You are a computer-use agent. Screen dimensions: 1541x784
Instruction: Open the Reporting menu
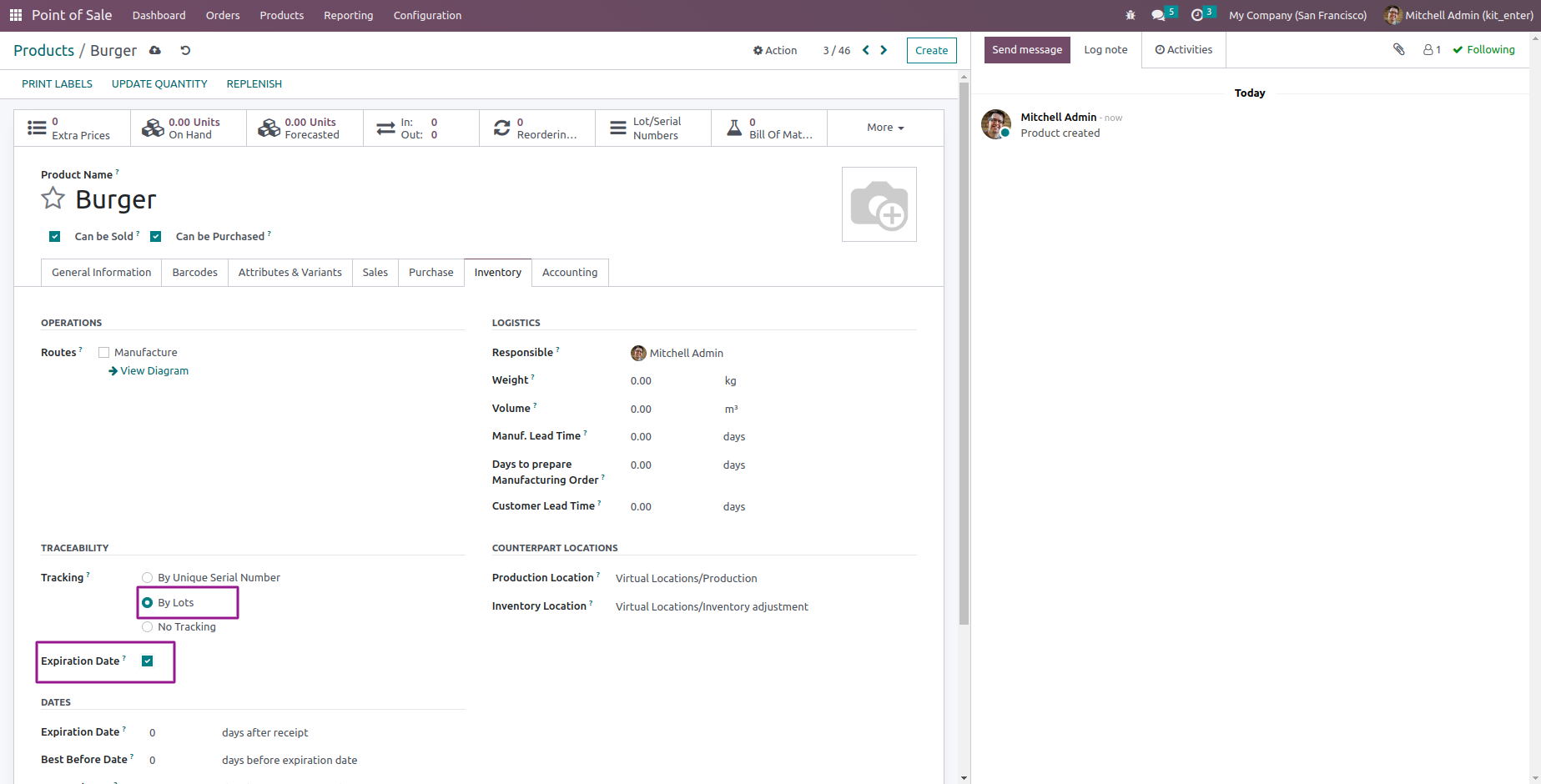[348, 15]
